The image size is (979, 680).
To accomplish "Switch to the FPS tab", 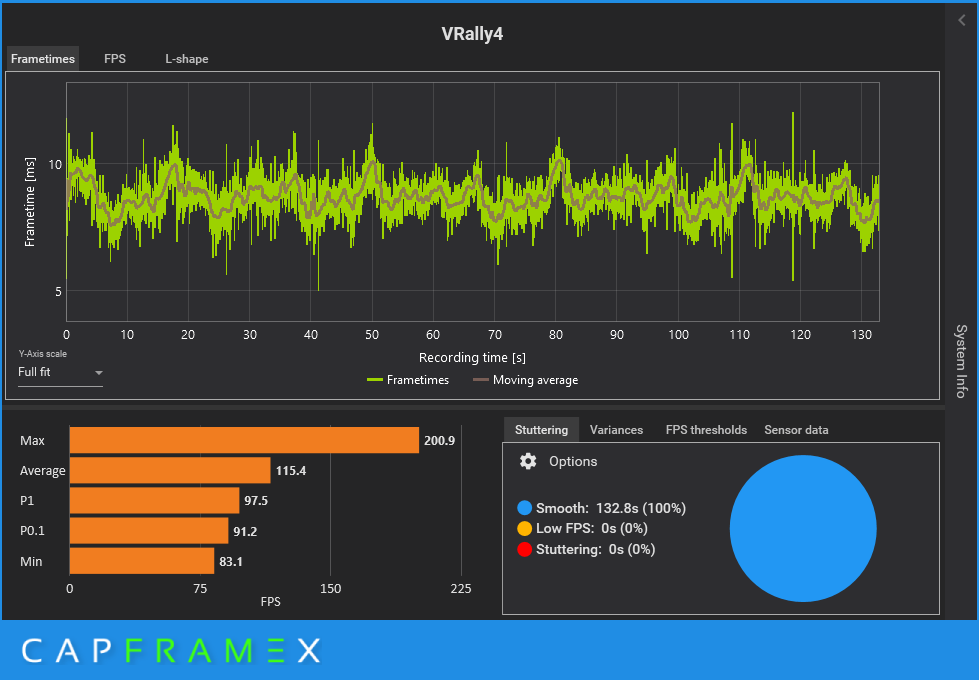I will [x=115, y=59].
